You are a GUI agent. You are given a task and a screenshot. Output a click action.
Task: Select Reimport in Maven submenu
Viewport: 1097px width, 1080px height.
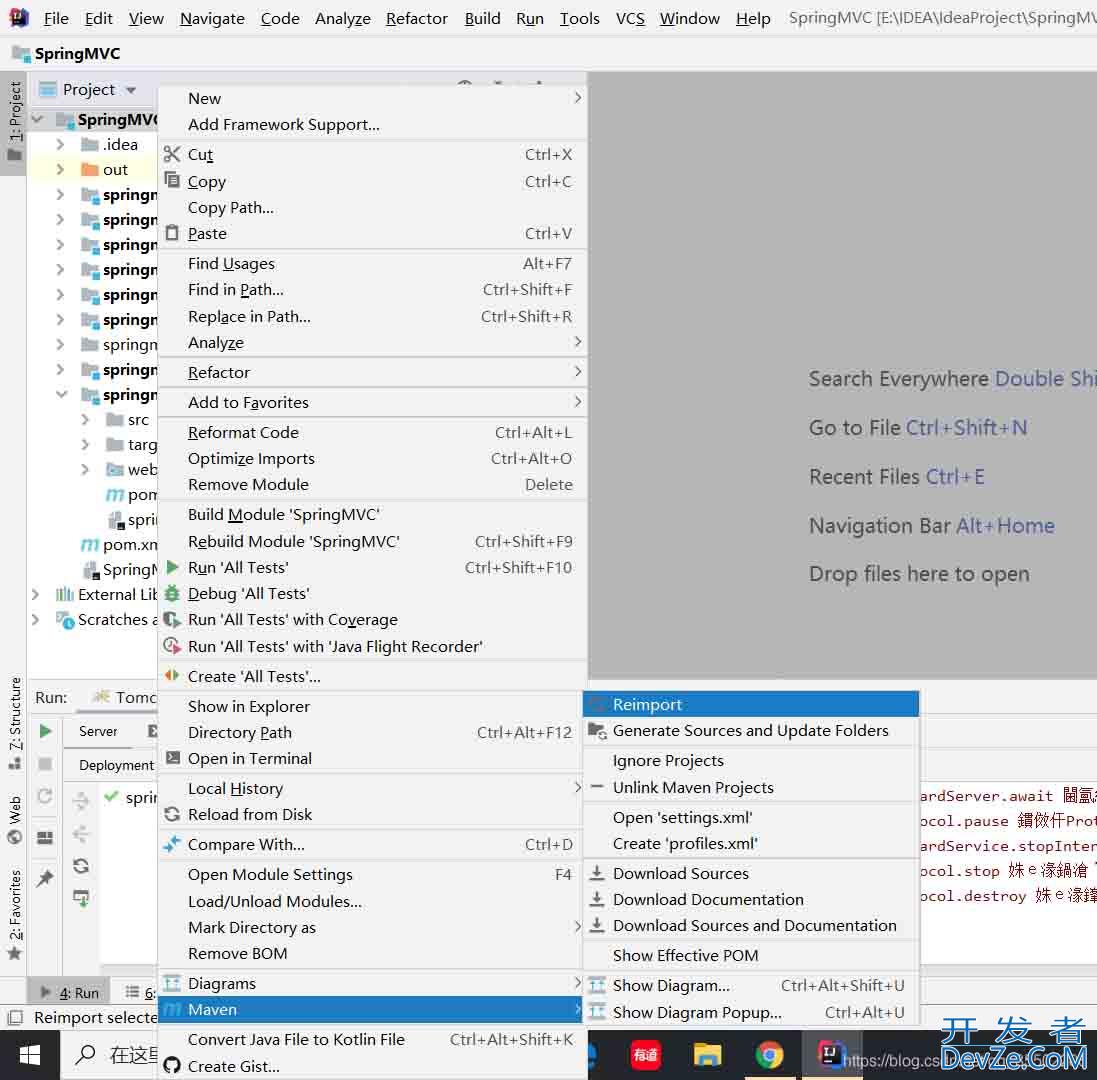[x=751, y=704]
